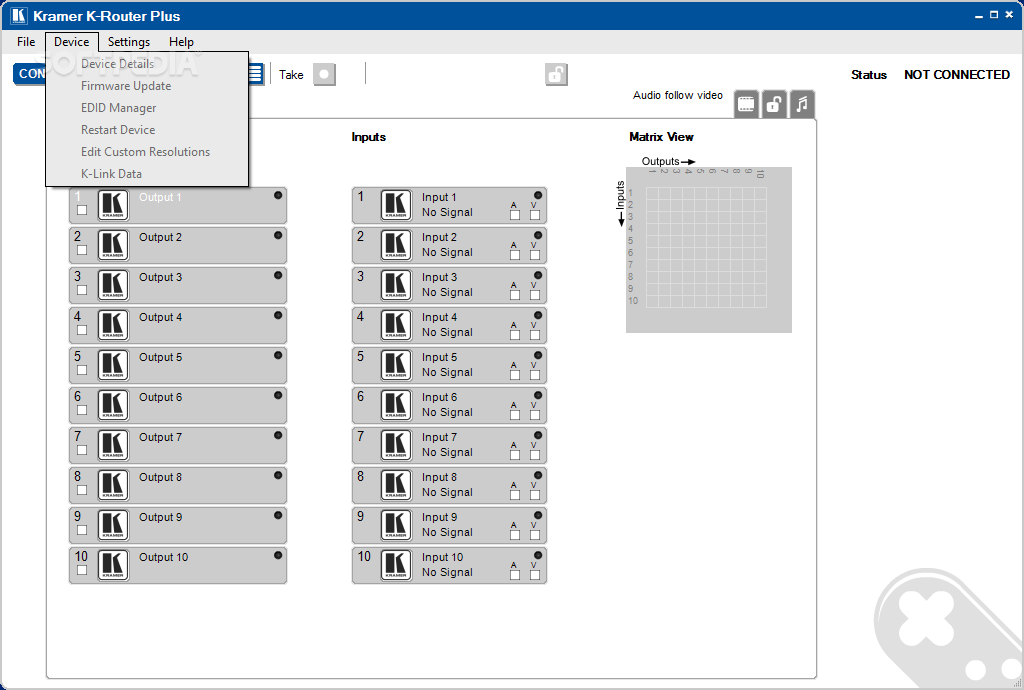Screen dimensions: 1024x690
Task: Open the Help menu
Action: tap(181, 42)
